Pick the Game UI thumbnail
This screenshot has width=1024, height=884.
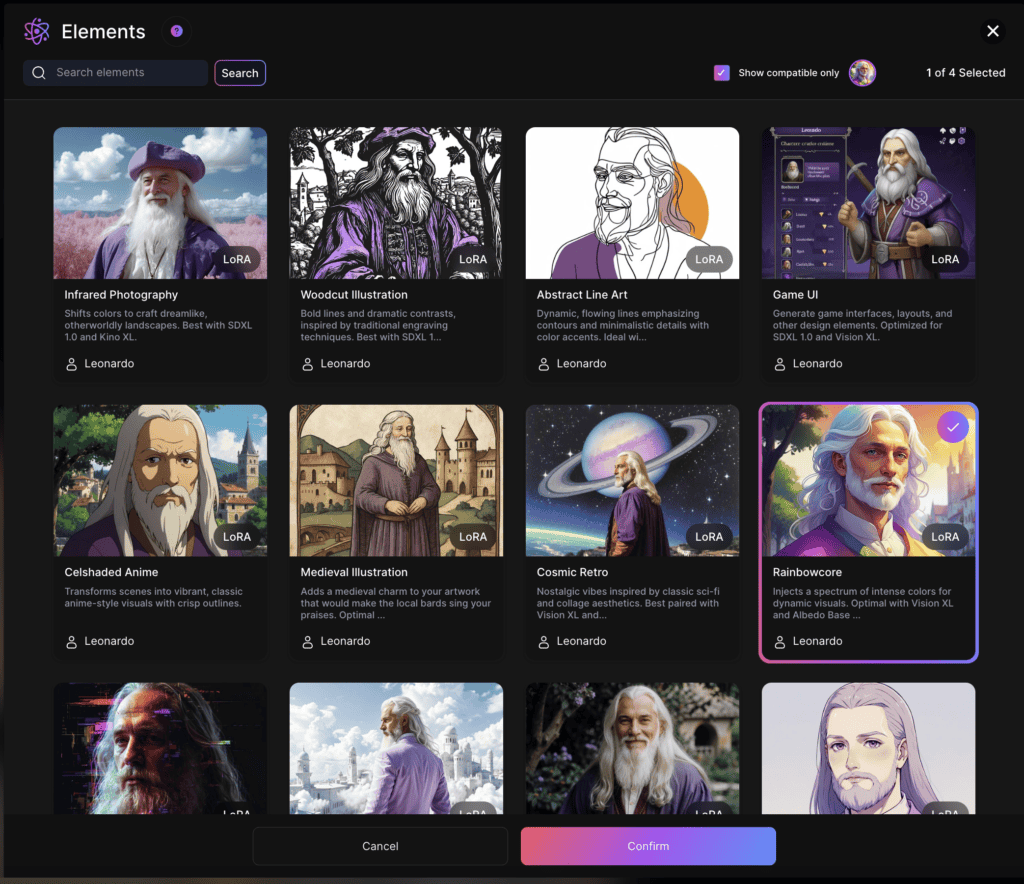[869, 203]
